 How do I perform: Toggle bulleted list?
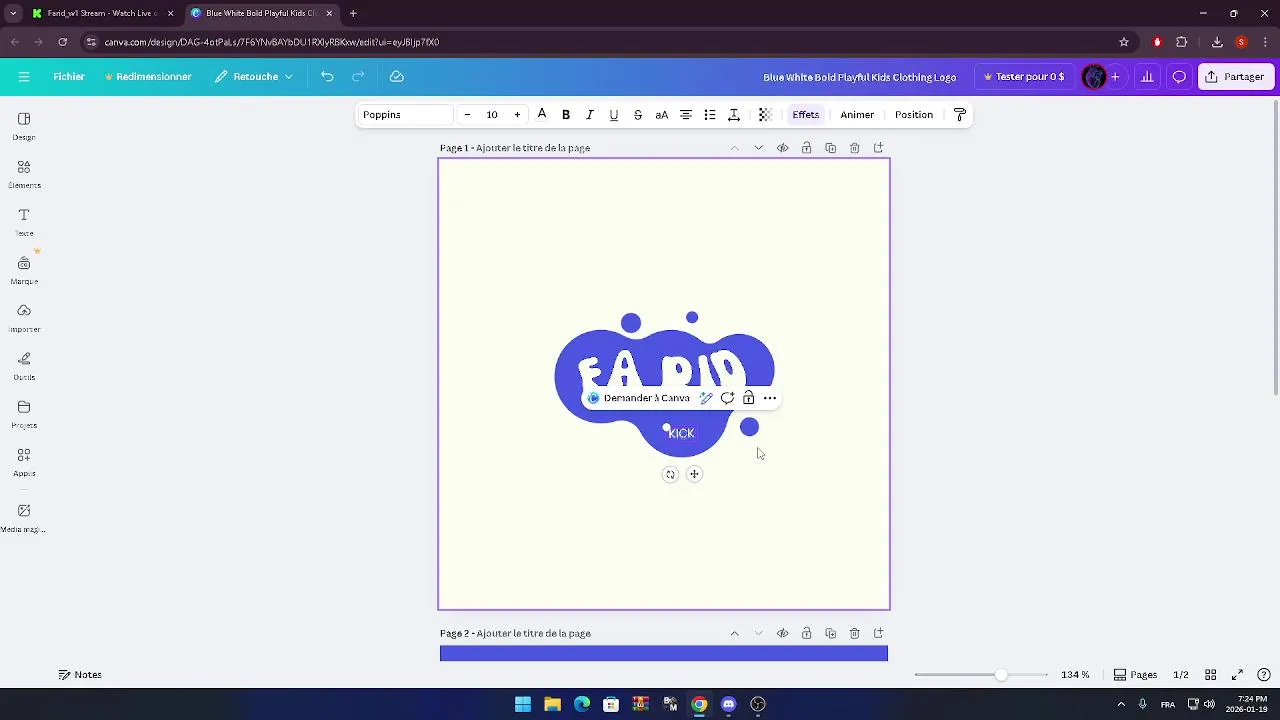(710, 114)
